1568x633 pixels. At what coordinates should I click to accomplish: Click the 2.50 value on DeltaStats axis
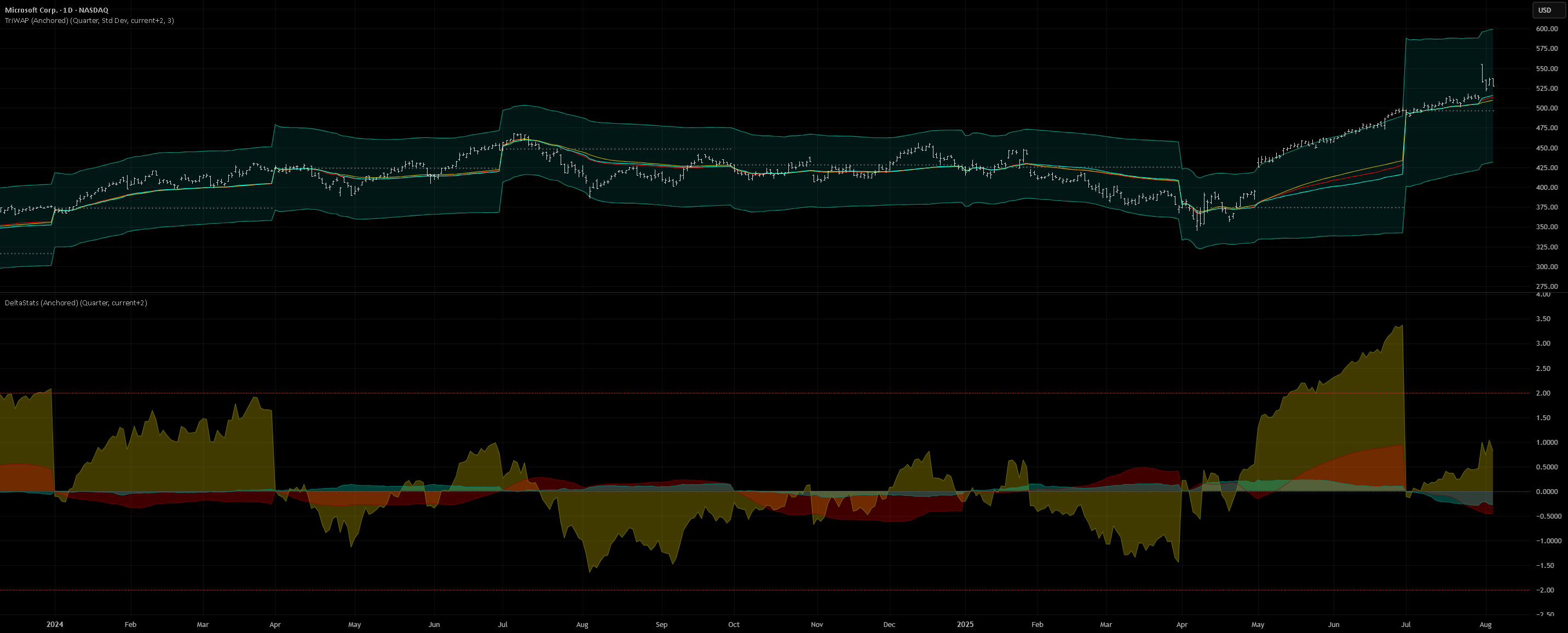[1543, 369]
